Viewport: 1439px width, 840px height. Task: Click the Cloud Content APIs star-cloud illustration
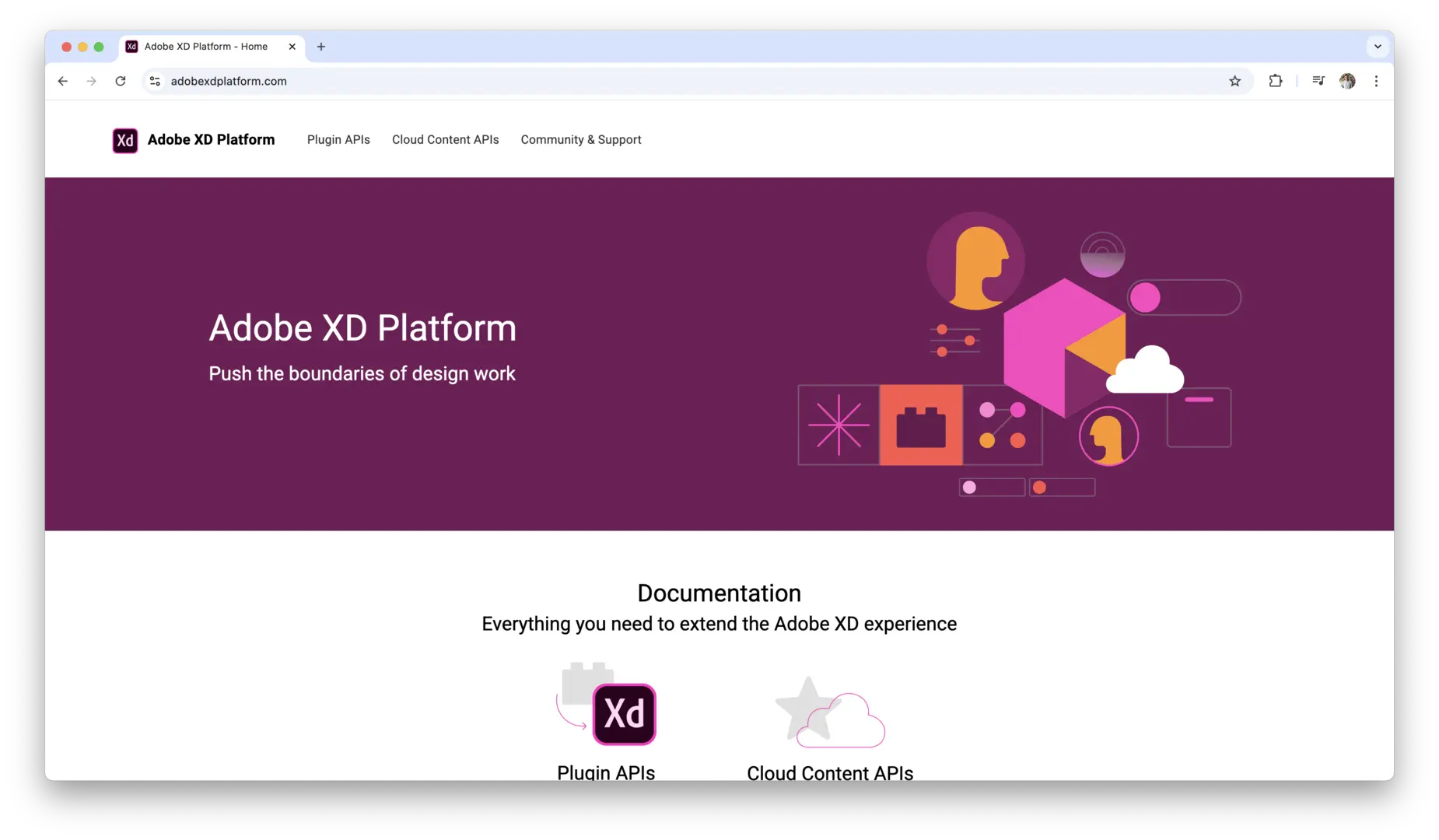click(830, 712)
